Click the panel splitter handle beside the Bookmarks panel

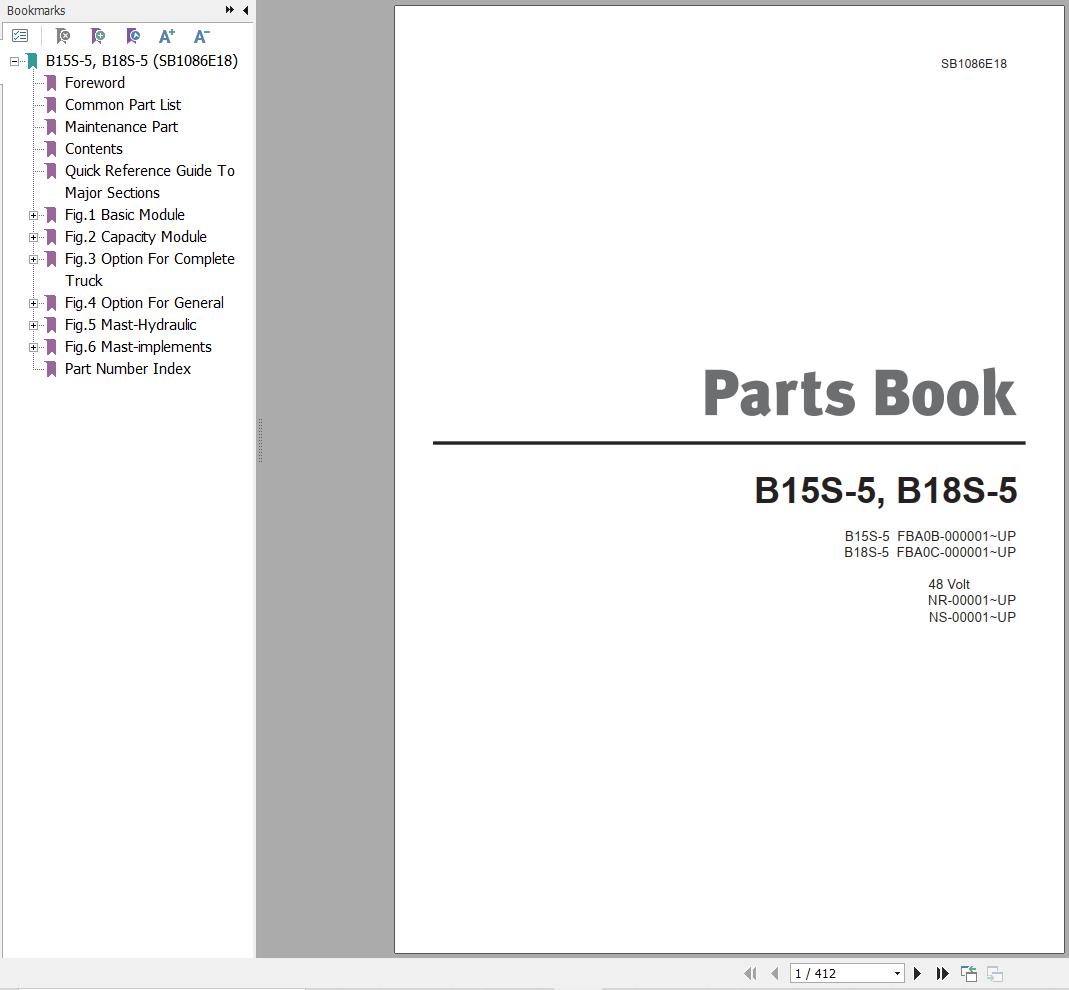click(x=260, y=440)
